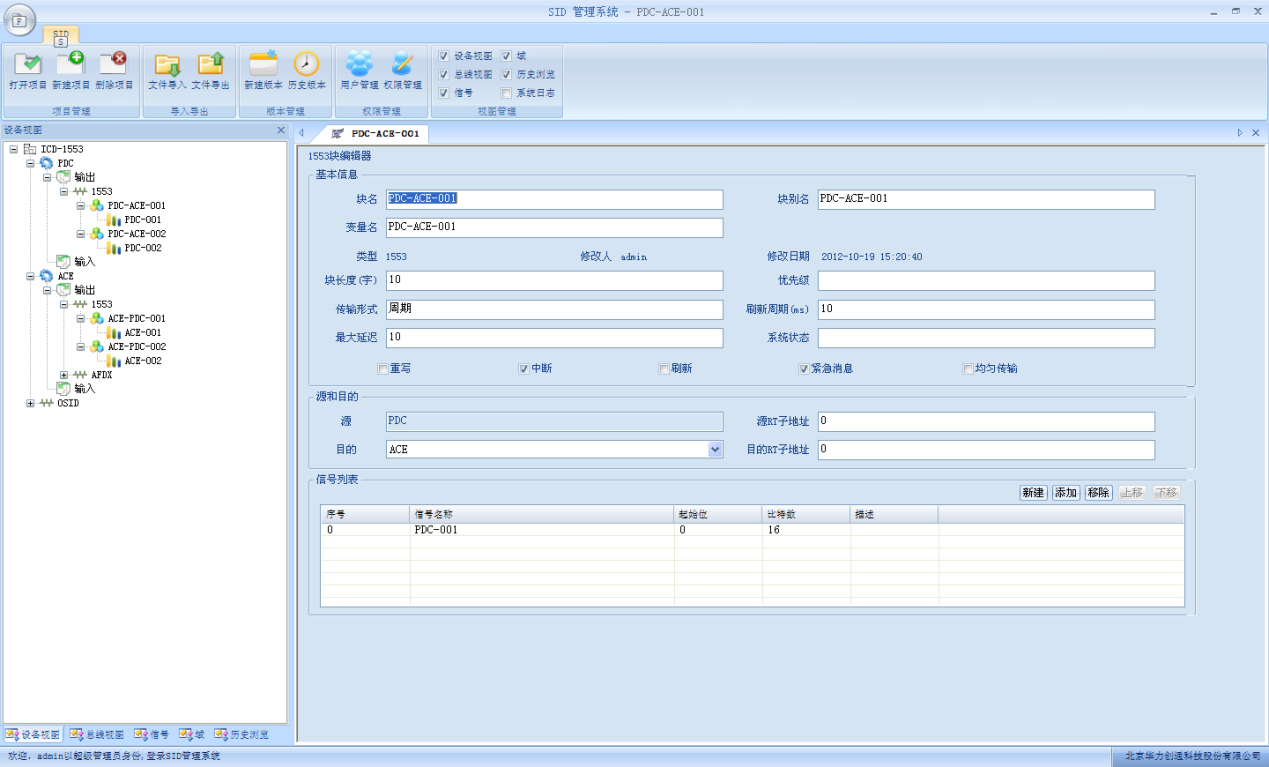
Task: Open the round application menu button
Action: click(x=19, y=19)
